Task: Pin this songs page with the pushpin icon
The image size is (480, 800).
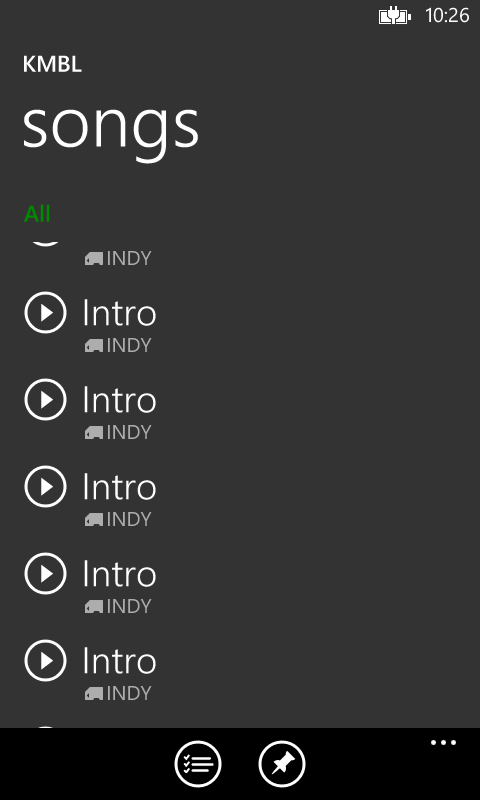Action: [282, 764]
